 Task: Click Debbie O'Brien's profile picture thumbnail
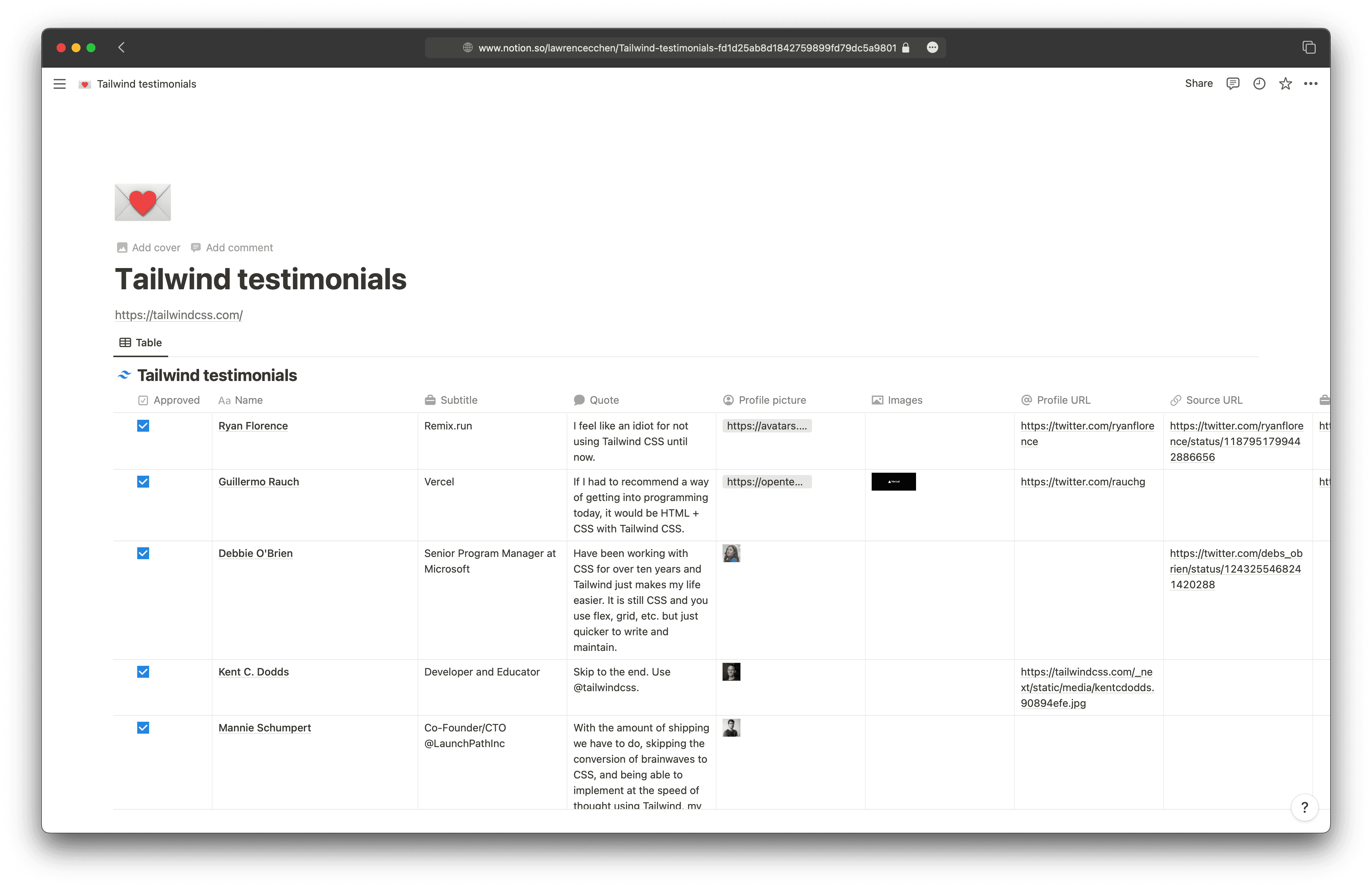tap(731, 553)
